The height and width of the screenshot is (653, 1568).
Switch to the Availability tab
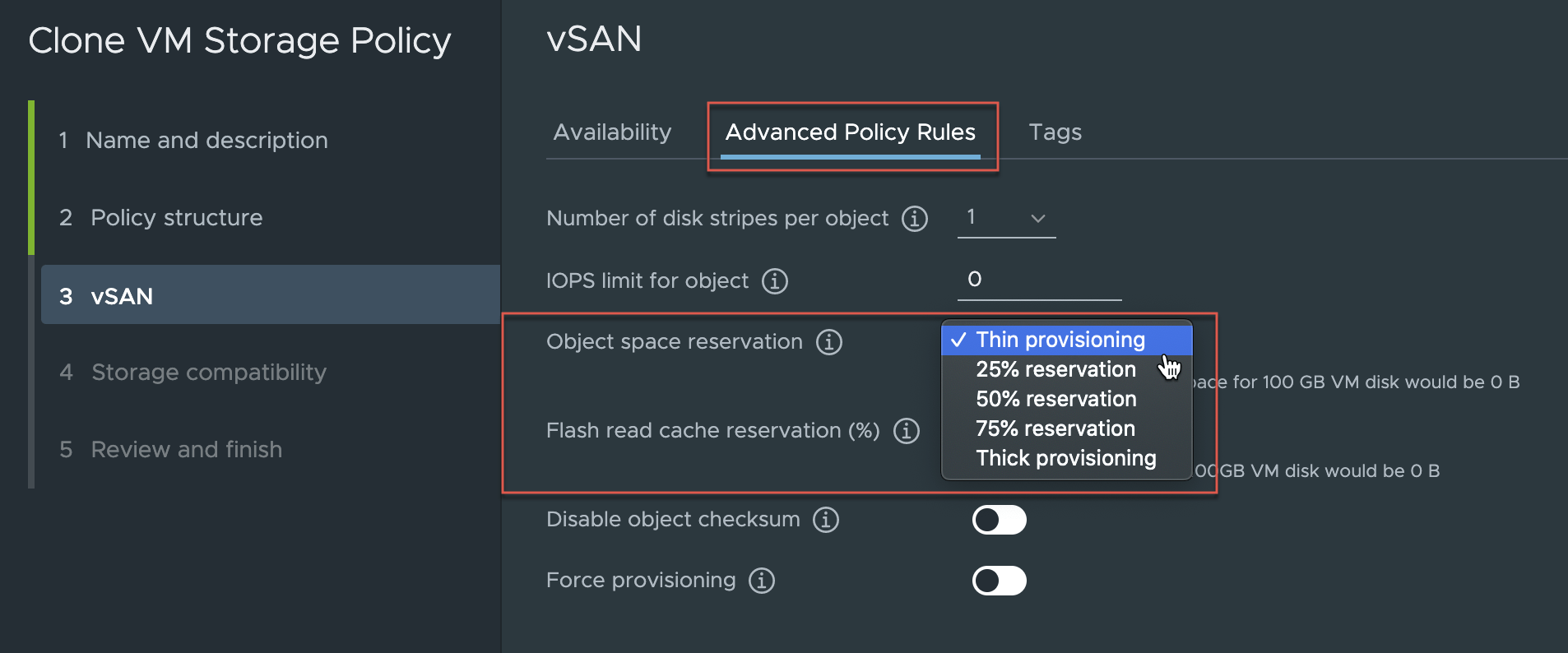(612, 132)
